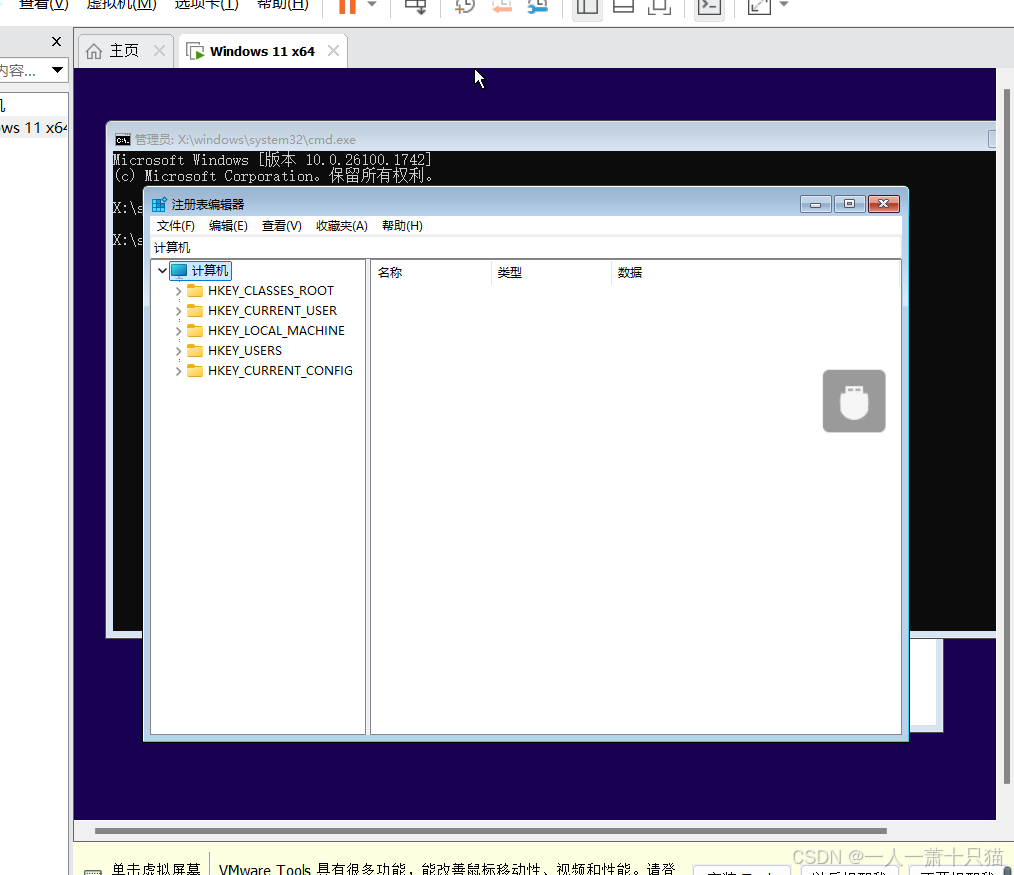Maximize the Registry Editor window
The image size is (1014, 875).
(x=850, y=204)
